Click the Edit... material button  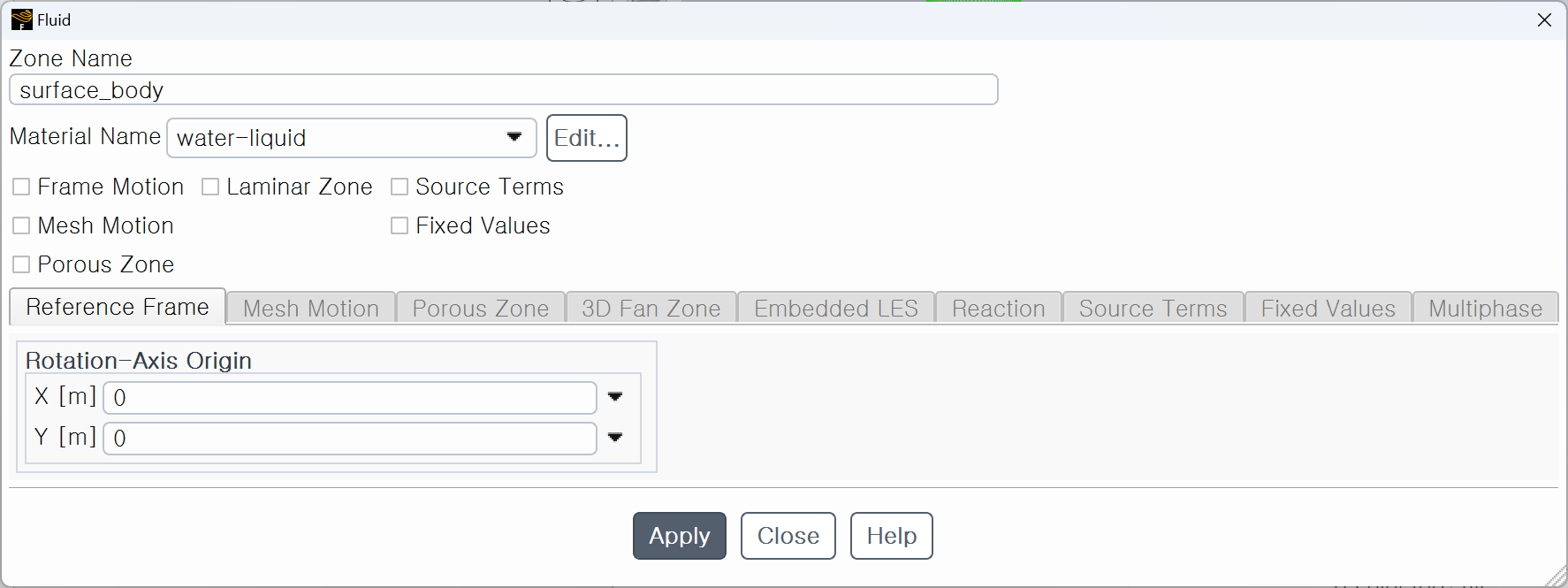[587, 138]
